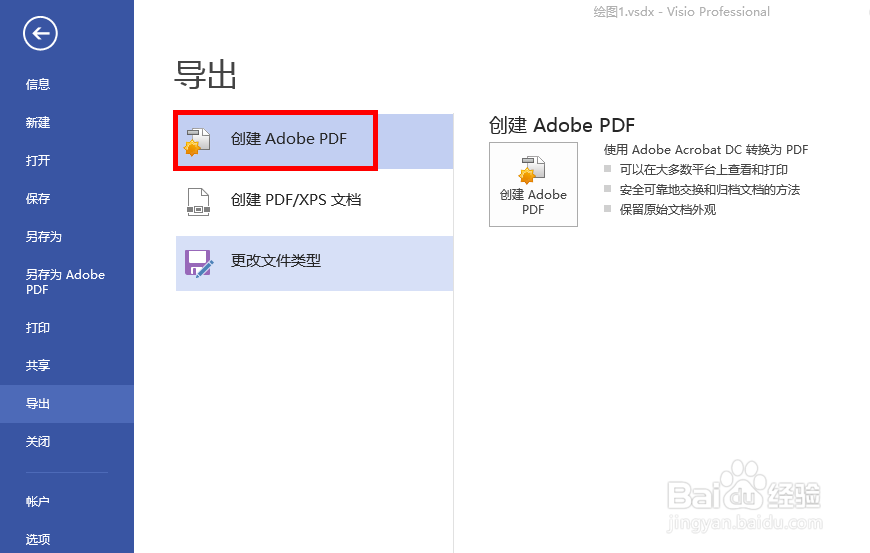
Task: Select the 创建 Adobe PDF export option
Action: pyautogui.click(x=315, y=141)
